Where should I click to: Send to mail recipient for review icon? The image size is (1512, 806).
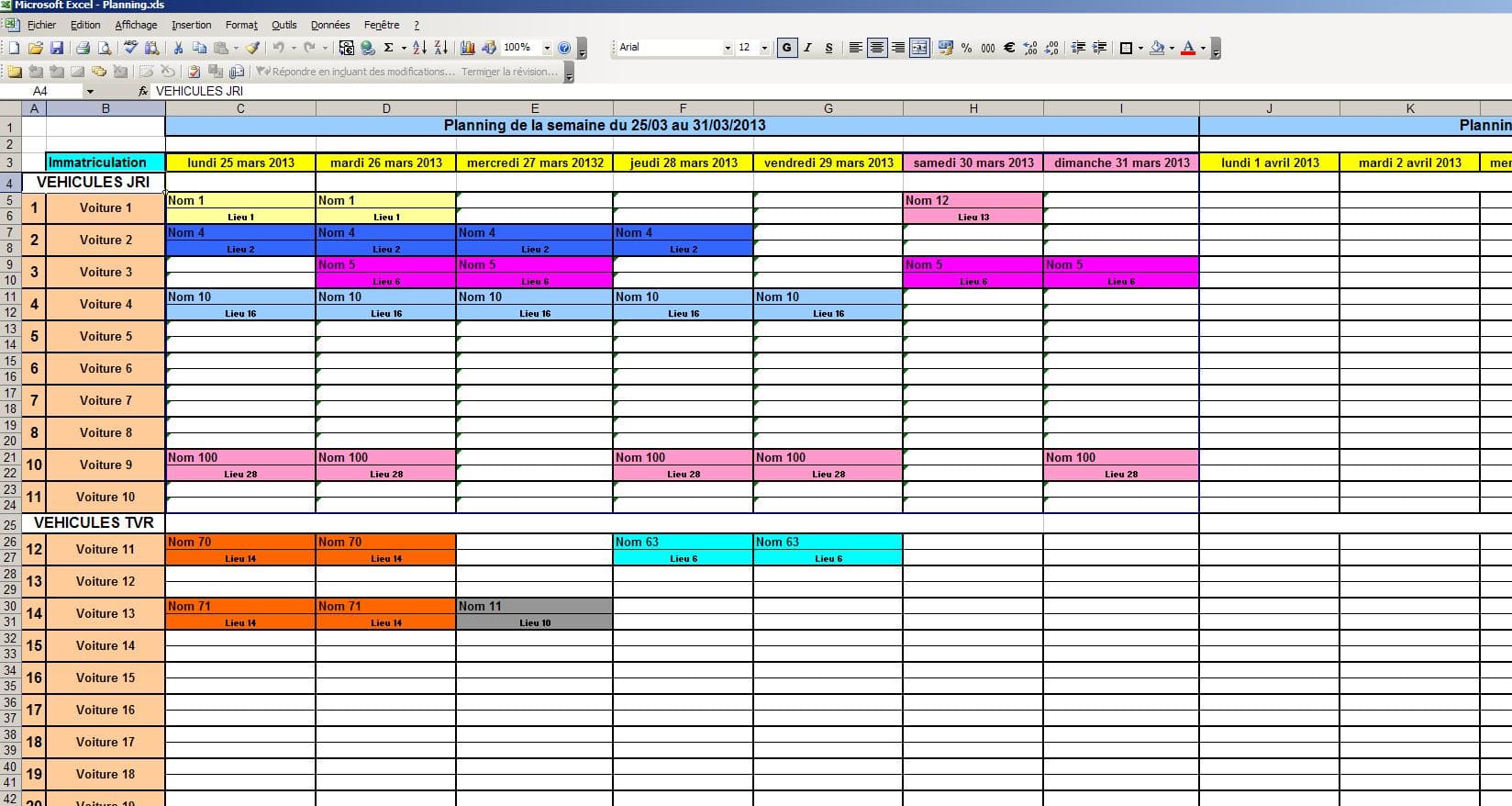[x=237, y=72]
